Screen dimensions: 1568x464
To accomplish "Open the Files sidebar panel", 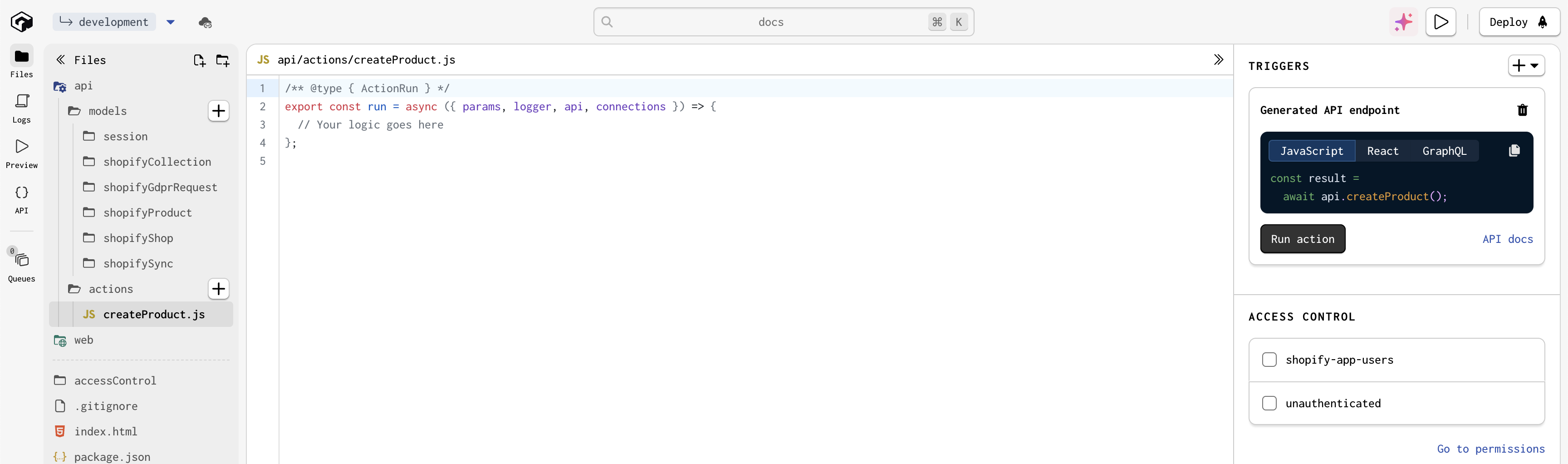I will pos(21,63).
